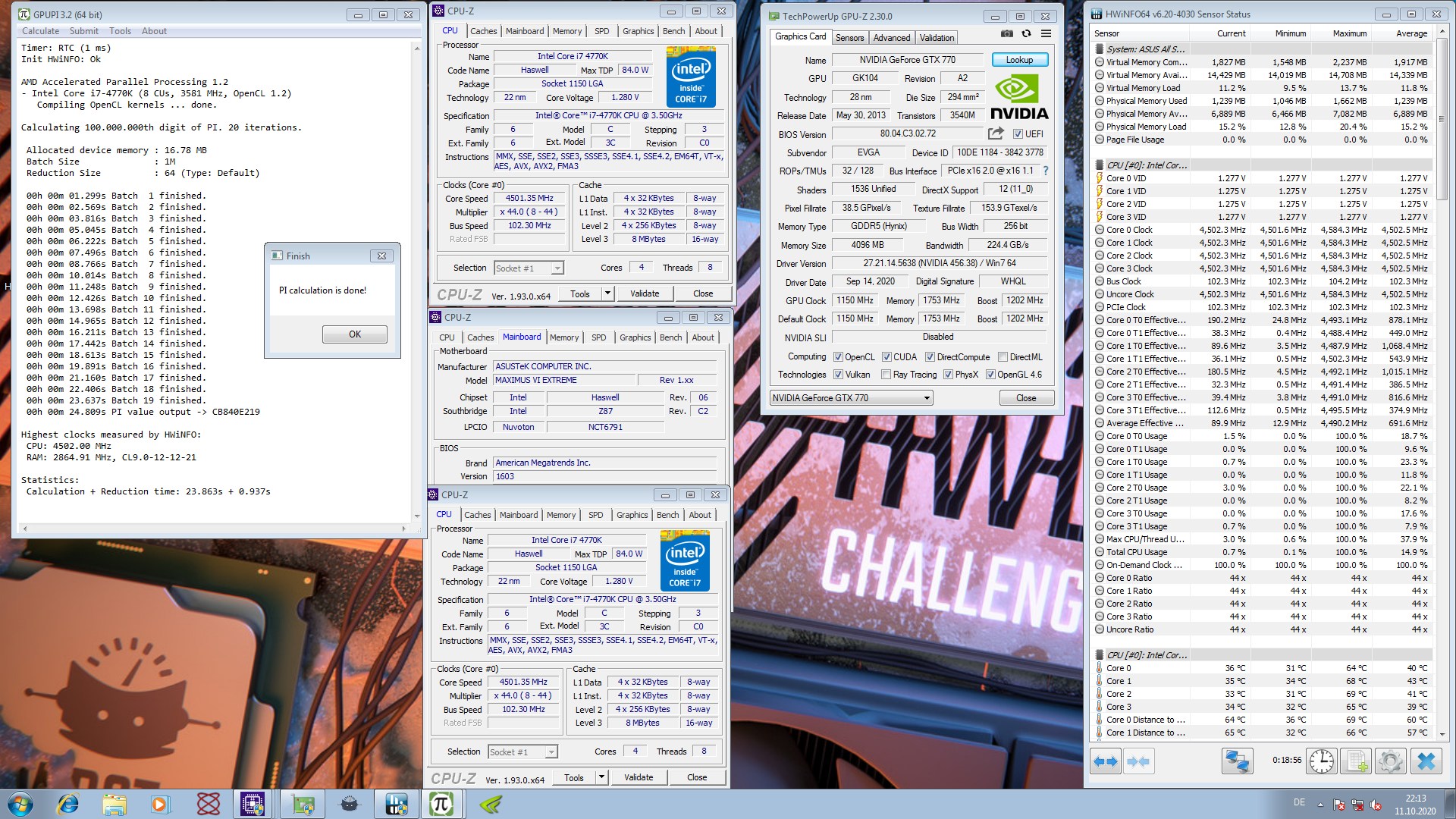1456x819 pixels.
Task: Click the red knot icon in the taskbar
Action: (x=208, y=804)
